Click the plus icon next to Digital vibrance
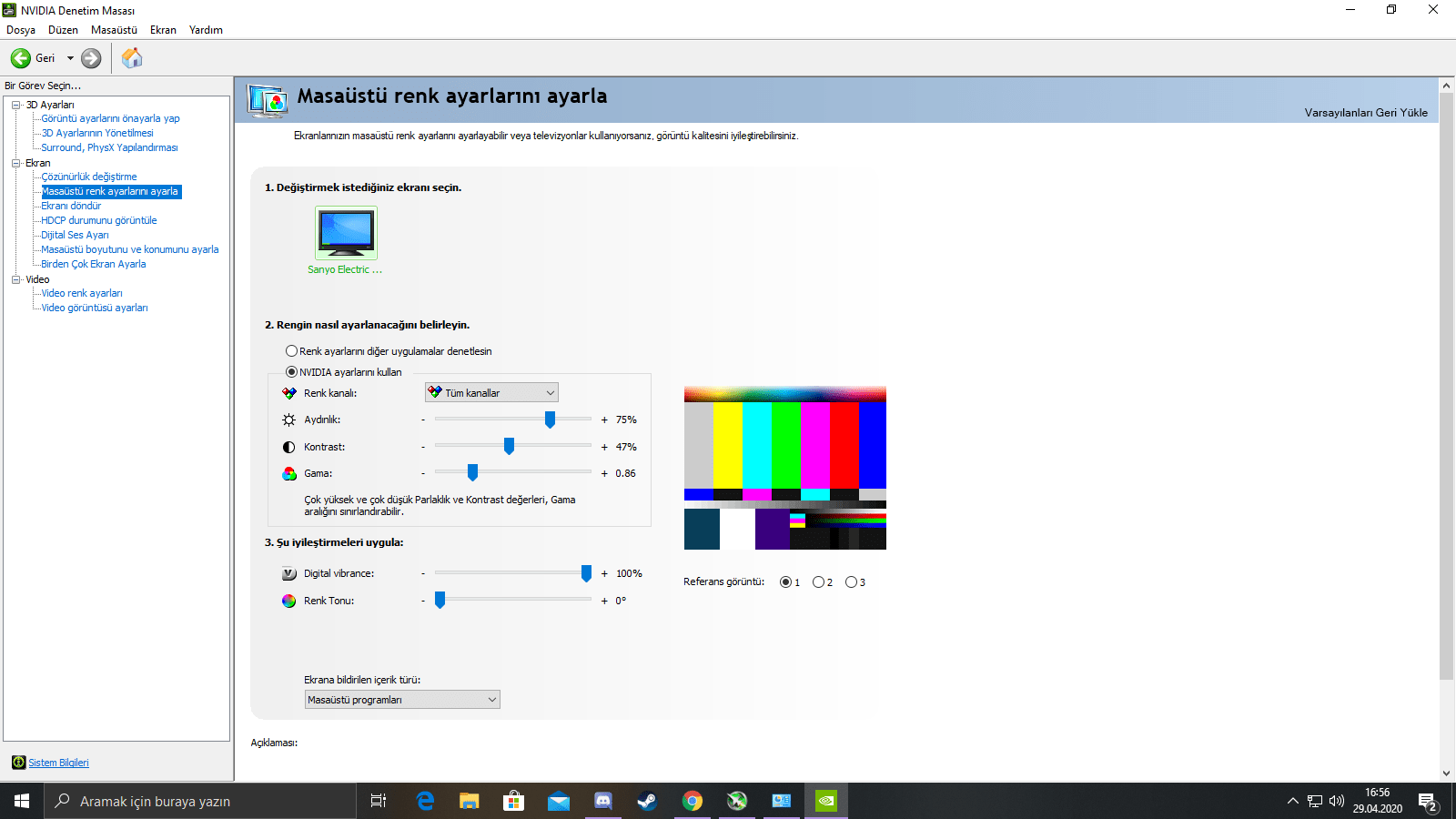The height and width of the screenshot is (819, 1456). click(x=604, y=573)
